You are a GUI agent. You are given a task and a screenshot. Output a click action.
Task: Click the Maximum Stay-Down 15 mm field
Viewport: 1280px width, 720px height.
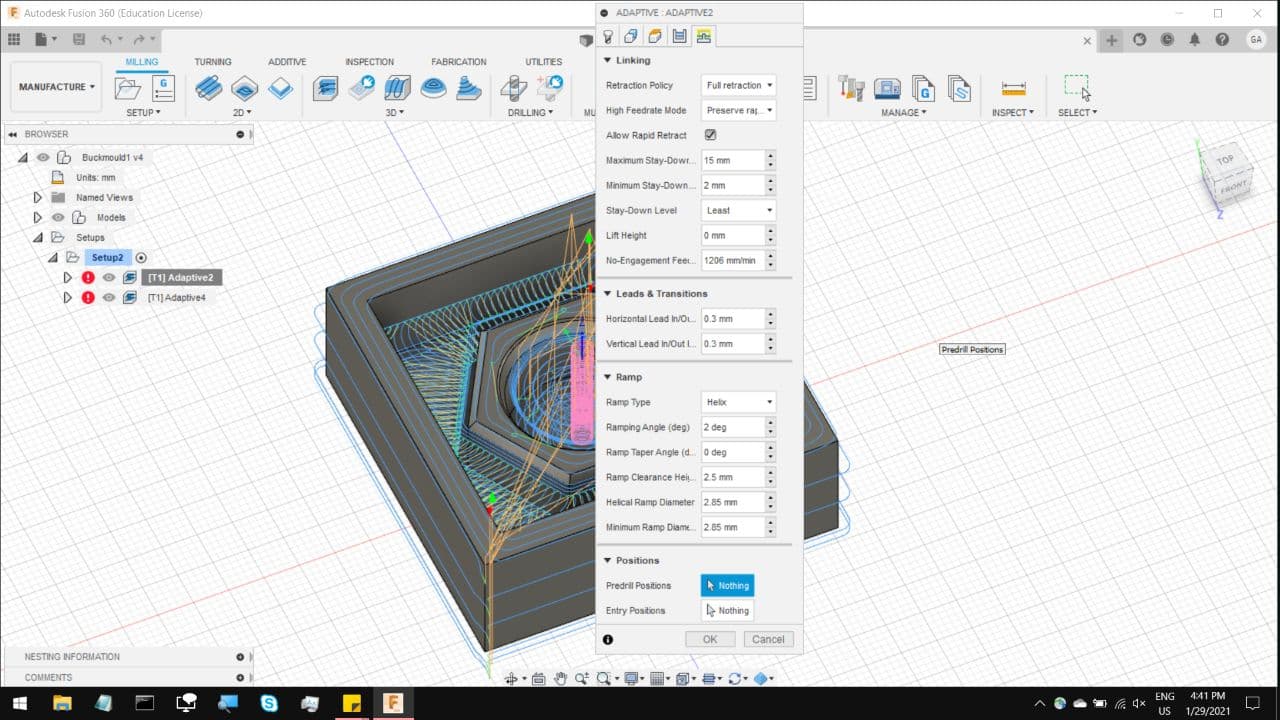coord(732,160)
